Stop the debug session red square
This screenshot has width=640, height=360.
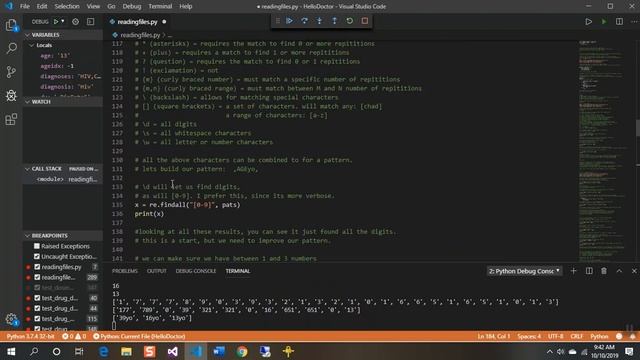pyautogui.click(x=365, y=21)
